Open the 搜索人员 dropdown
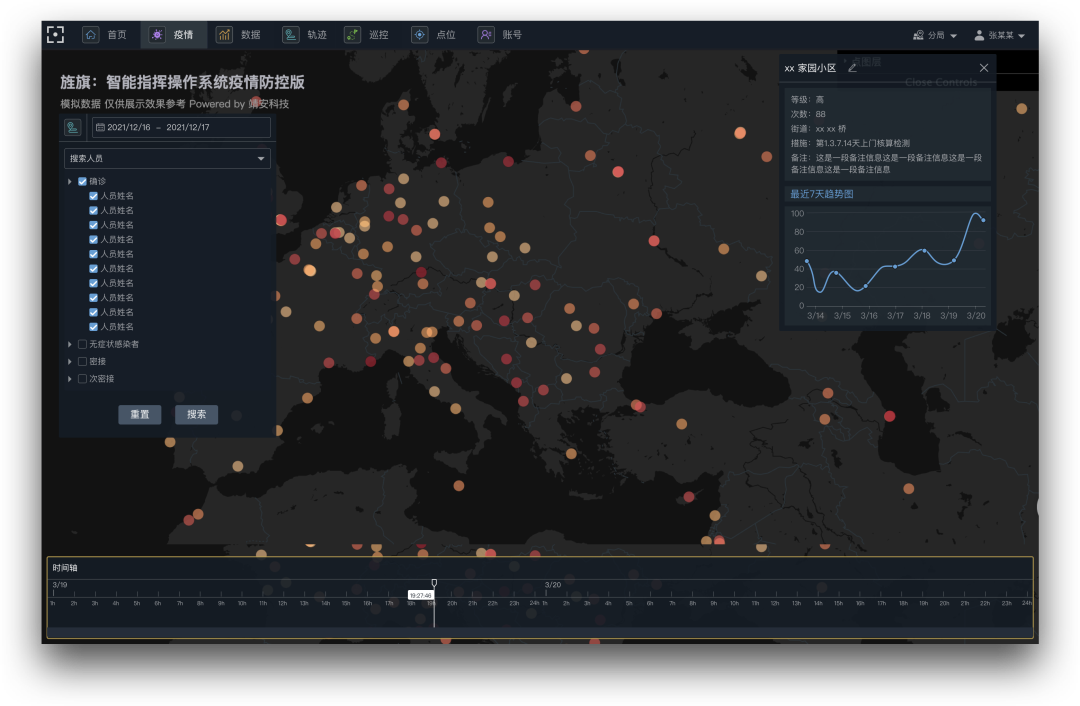This screenshot has width=1080, height=706. [x=167, y=158]
